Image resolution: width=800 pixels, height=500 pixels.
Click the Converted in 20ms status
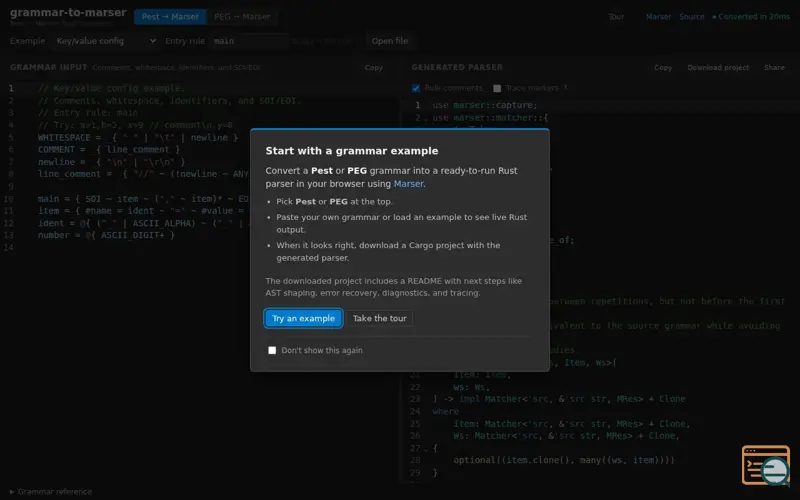tap(751, 17)
